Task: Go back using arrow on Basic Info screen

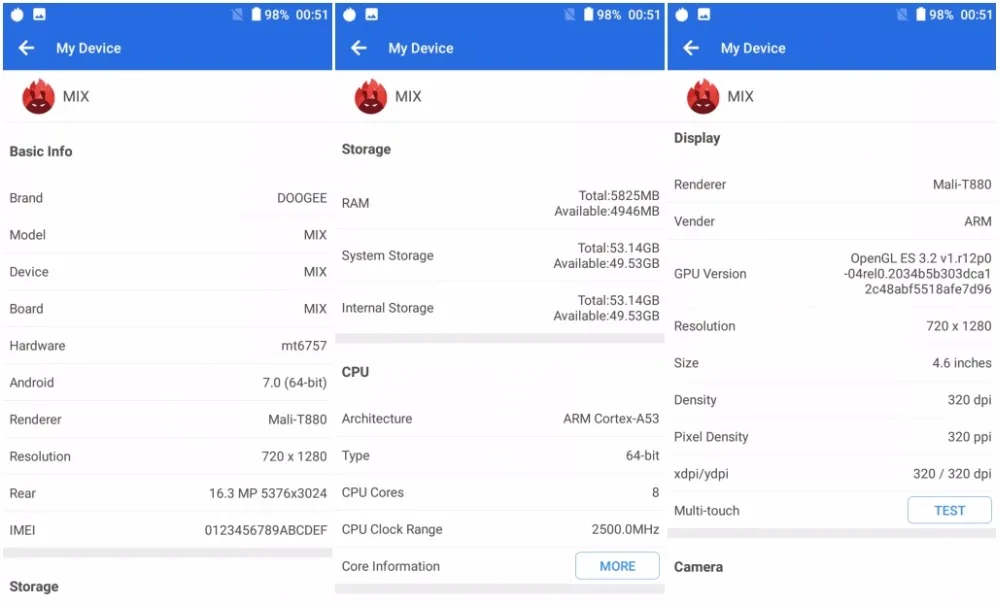Action: tap(26, 48)
